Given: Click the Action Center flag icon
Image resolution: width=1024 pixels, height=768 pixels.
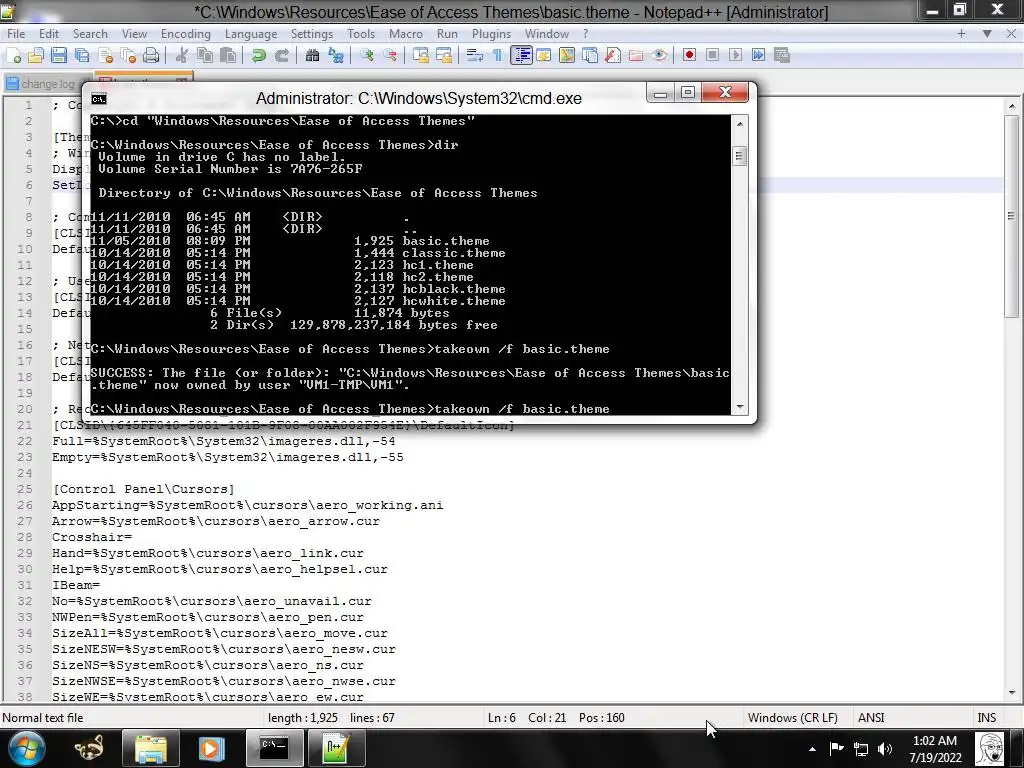Looking at the screenshot, I should point(837,749).
